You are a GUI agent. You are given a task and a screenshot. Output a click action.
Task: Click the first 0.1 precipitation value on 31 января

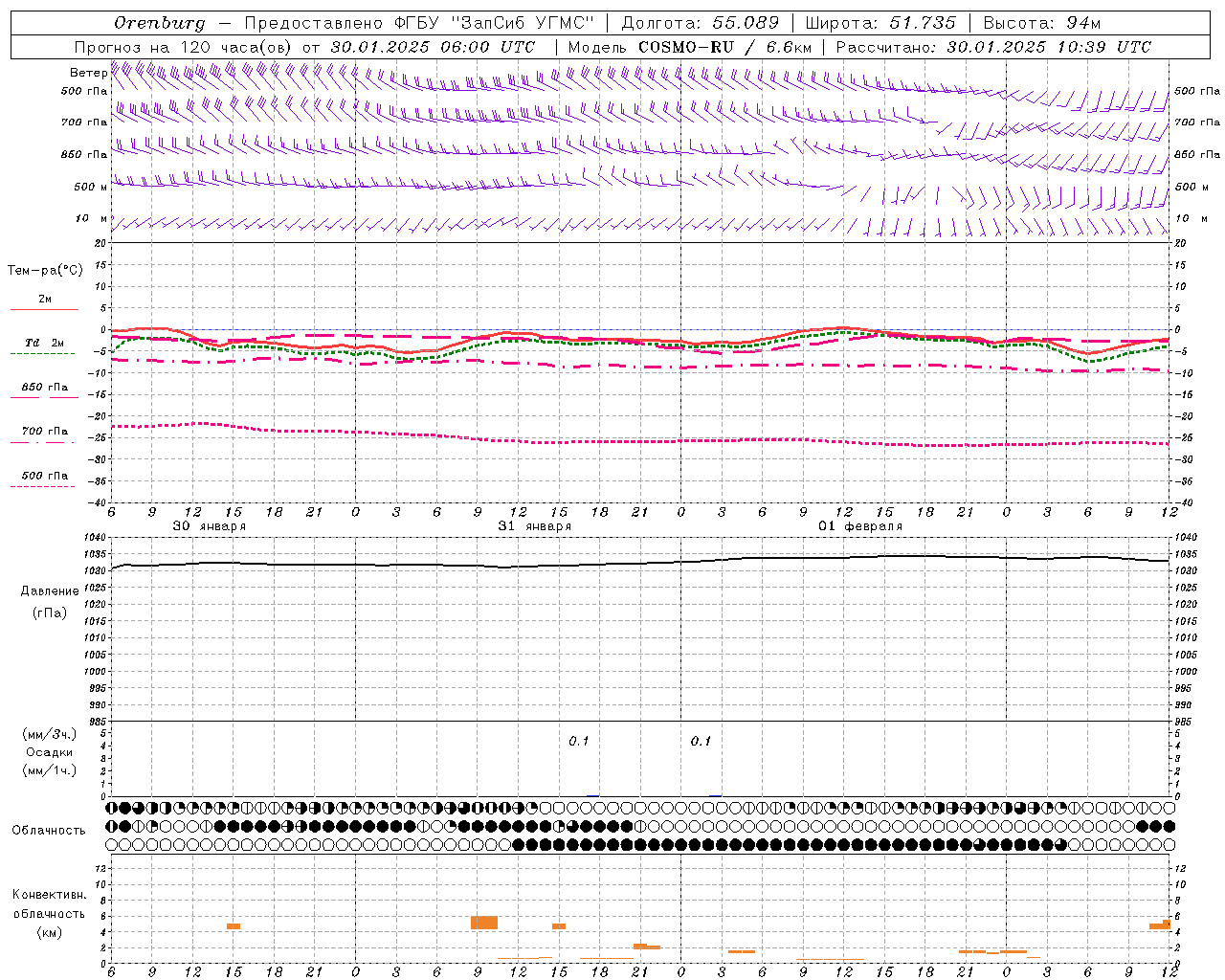[578, 742]
